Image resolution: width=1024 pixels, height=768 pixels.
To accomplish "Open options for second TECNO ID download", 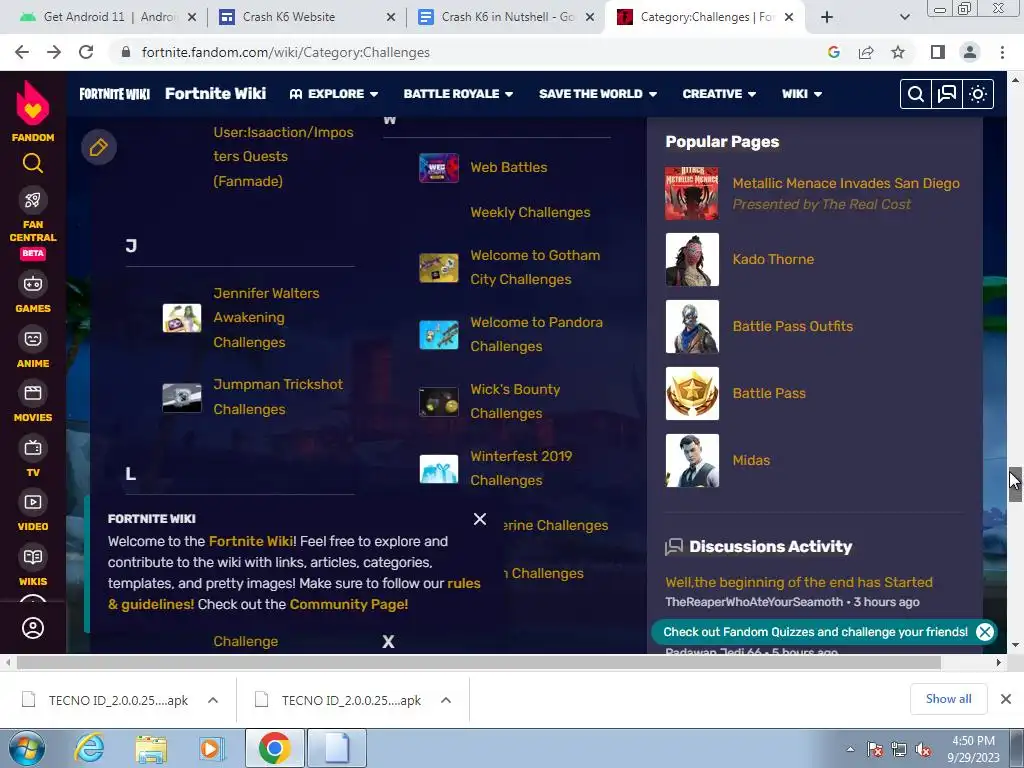I will (446, 700).
